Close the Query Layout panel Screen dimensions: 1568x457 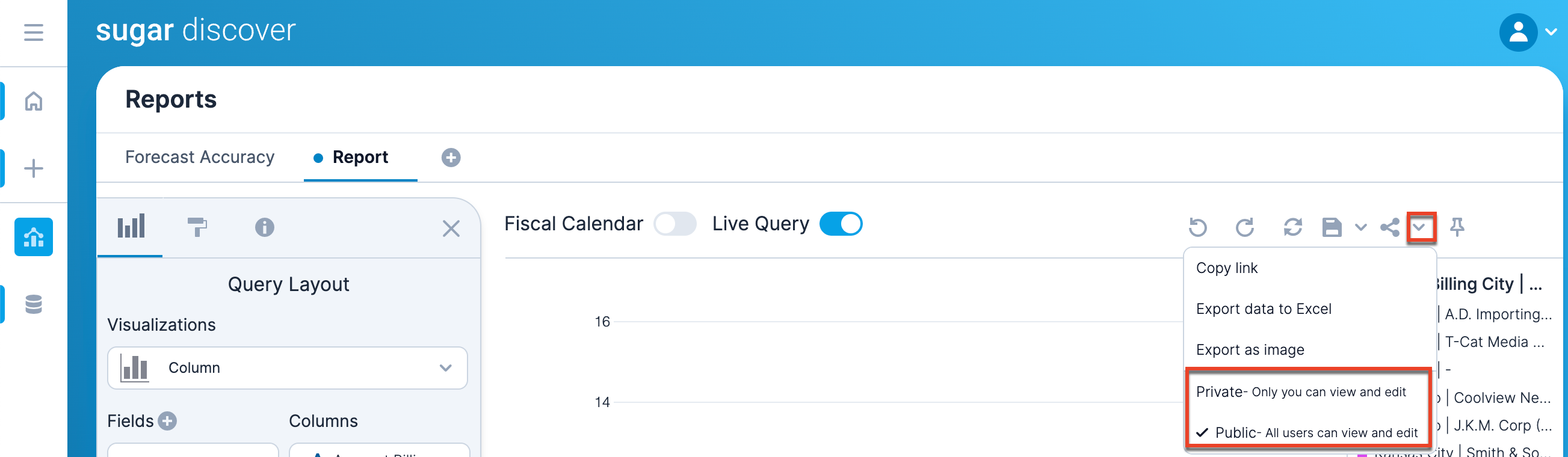pos(451,228)
